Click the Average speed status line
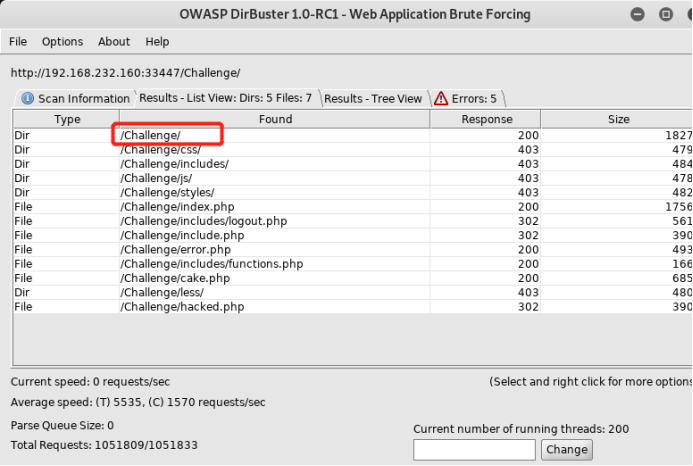This screenshot has width=693, height=466. [138, 402]
